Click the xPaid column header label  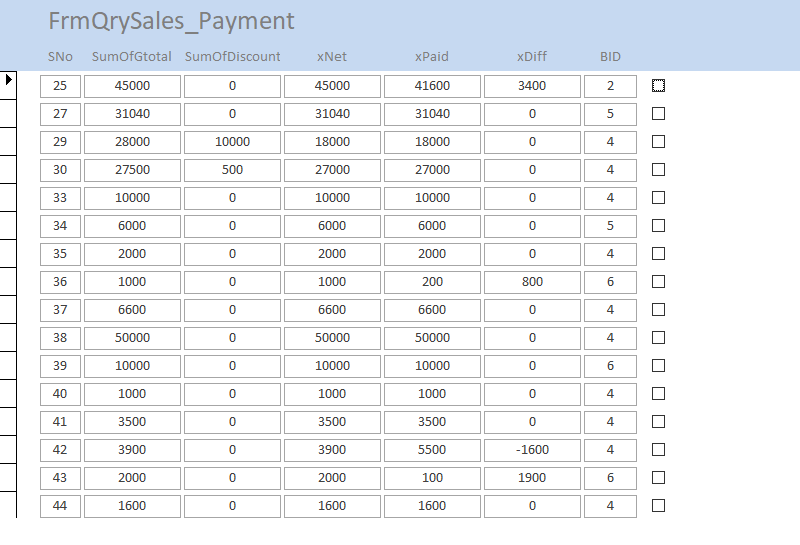(432, 57)
